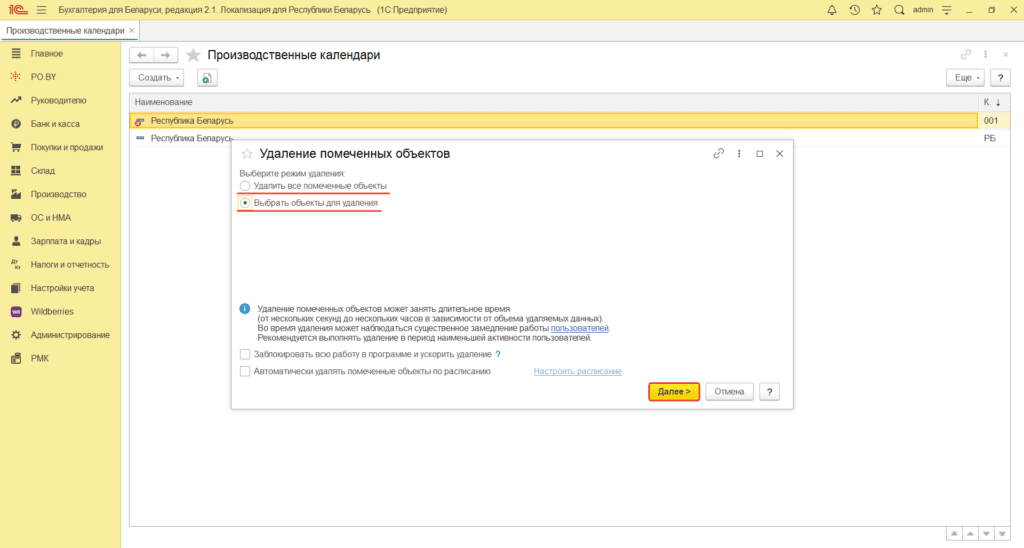1024x548 pixels.
Task: Open the Еще dropdown menu
Action: point(964,78)
